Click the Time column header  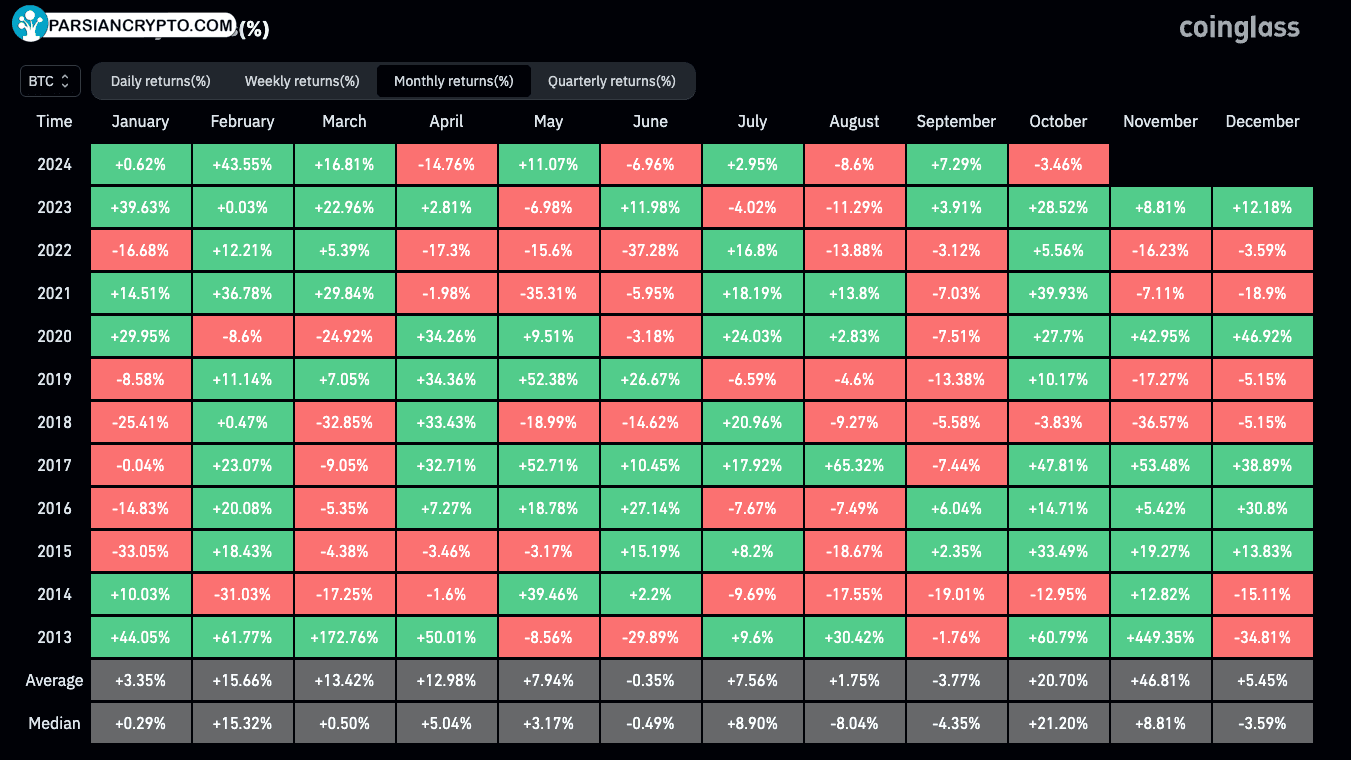point(54,121)
